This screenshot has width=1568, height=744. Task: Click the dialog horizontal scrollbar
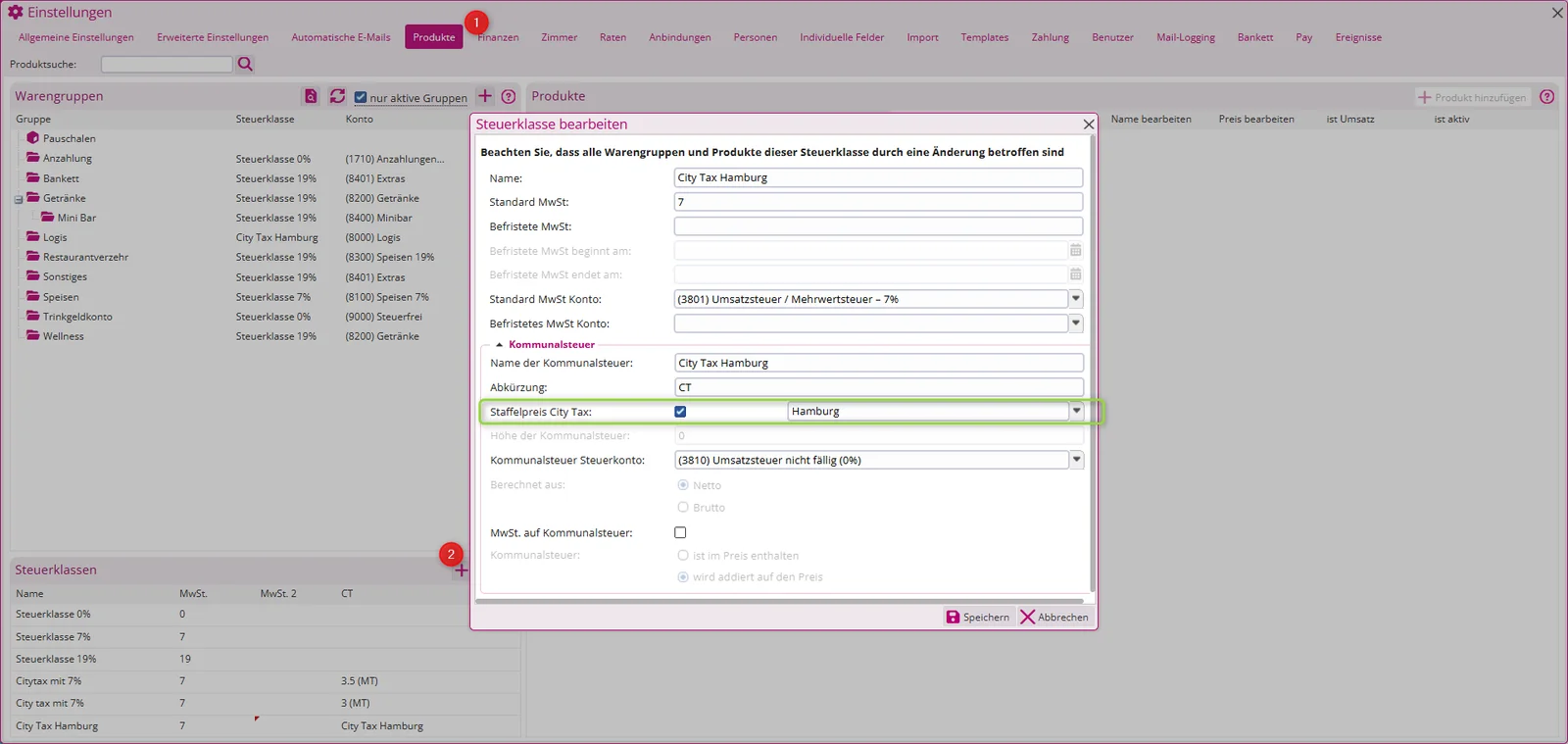point(779,601)
